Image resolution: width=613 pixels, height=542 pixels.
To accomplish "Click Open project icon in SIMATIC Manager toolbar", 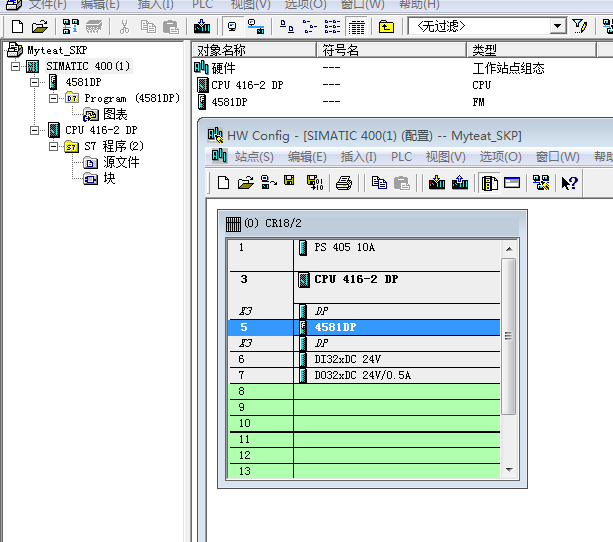I will [40, 27].
